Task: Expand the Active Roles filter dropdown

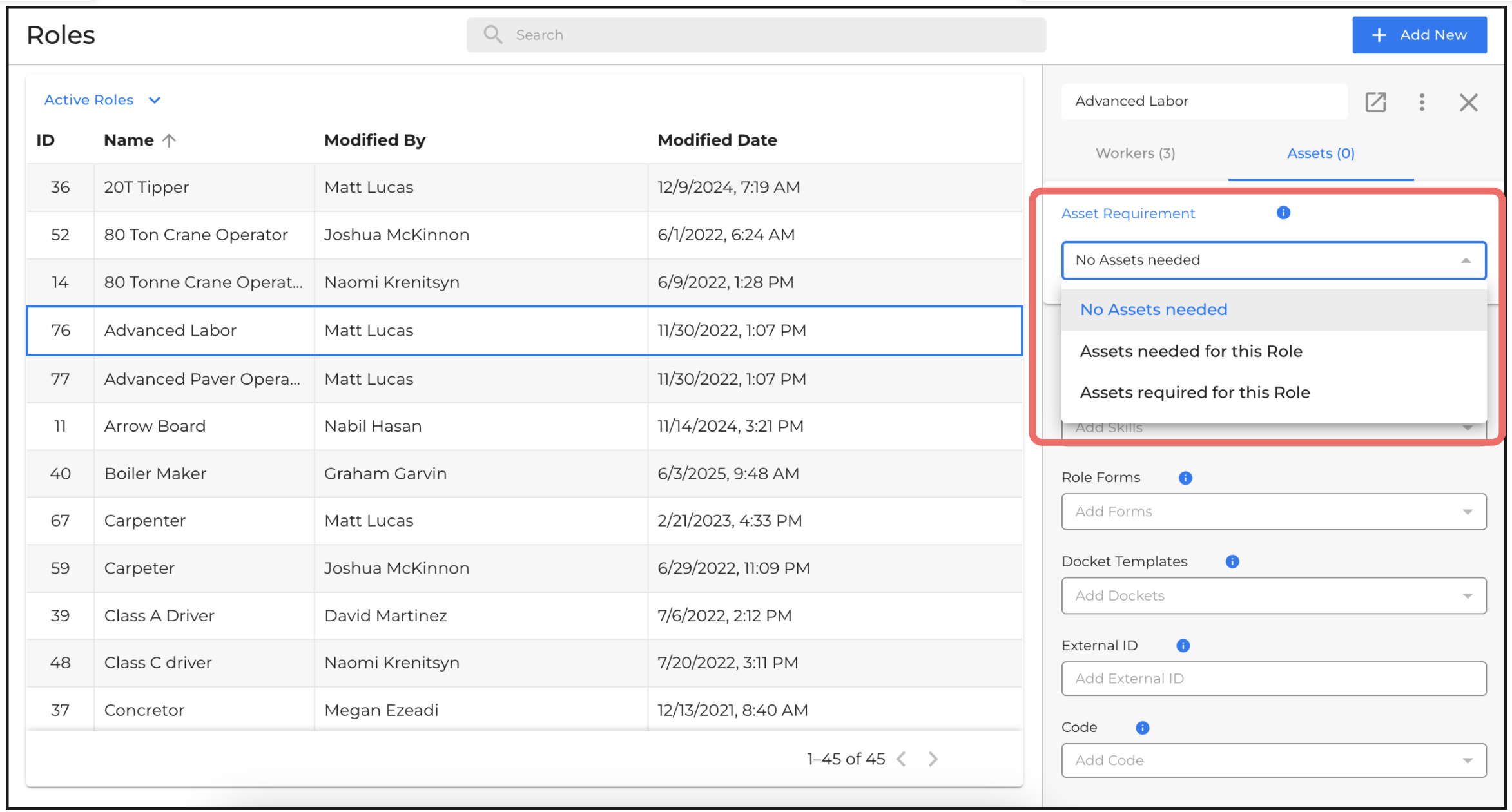Action: (102, 100)
